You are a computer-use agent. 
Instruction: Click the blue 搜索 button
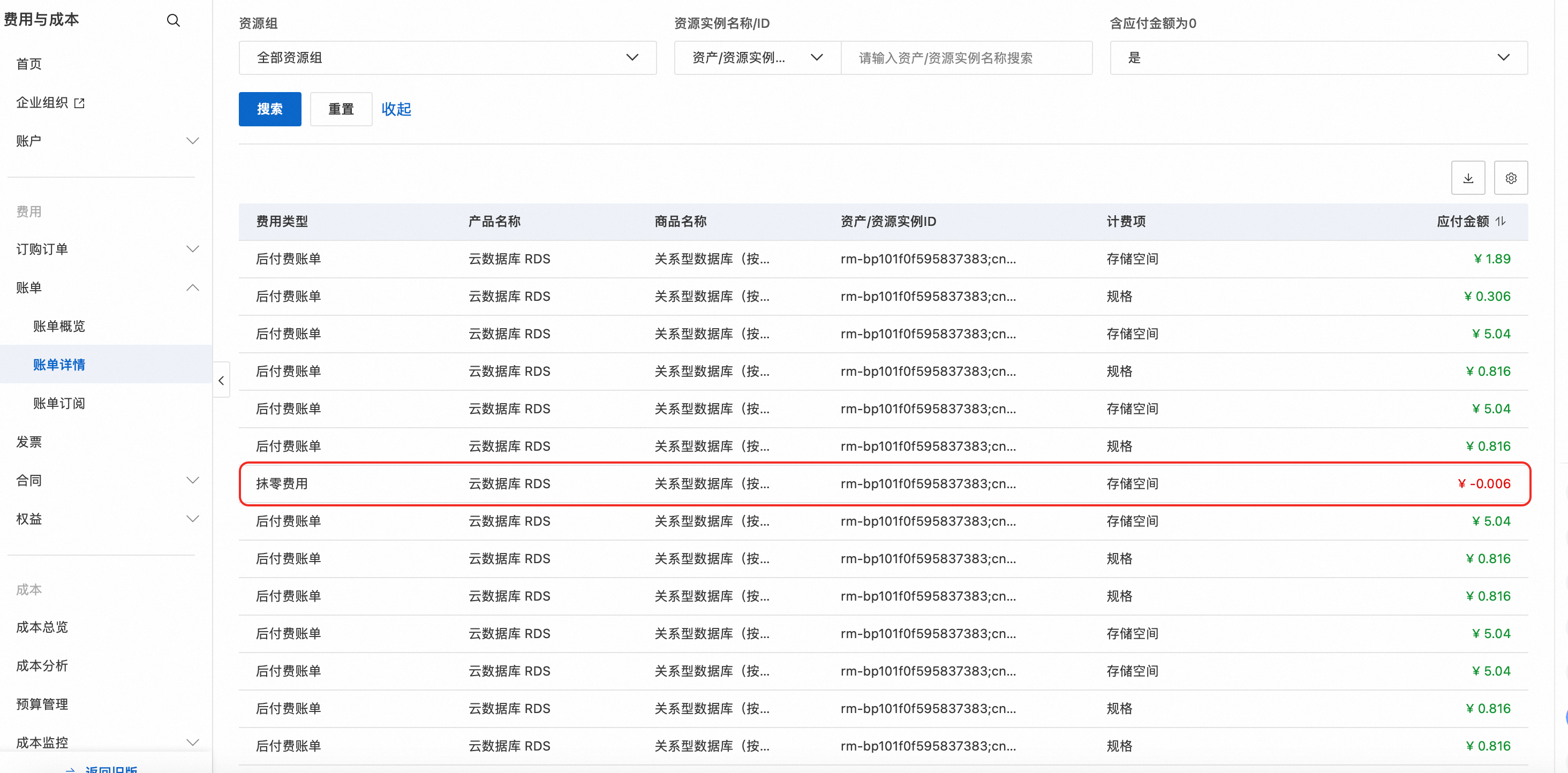coord(270,109)
